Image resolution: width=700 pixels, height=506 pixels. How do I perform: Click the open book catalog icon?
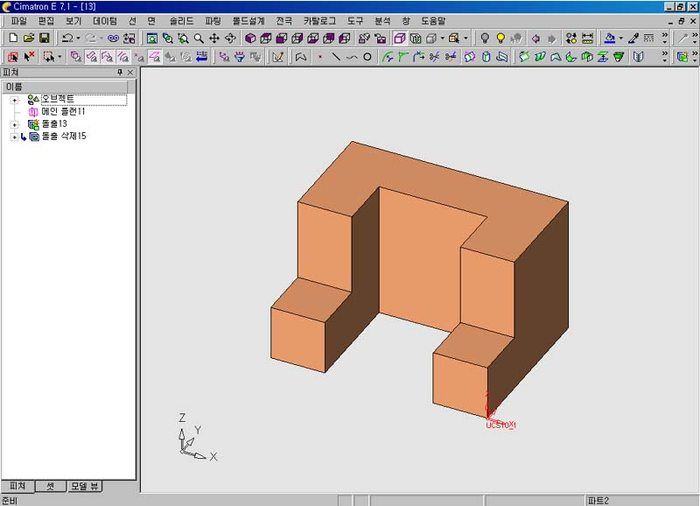click(638, 57)
